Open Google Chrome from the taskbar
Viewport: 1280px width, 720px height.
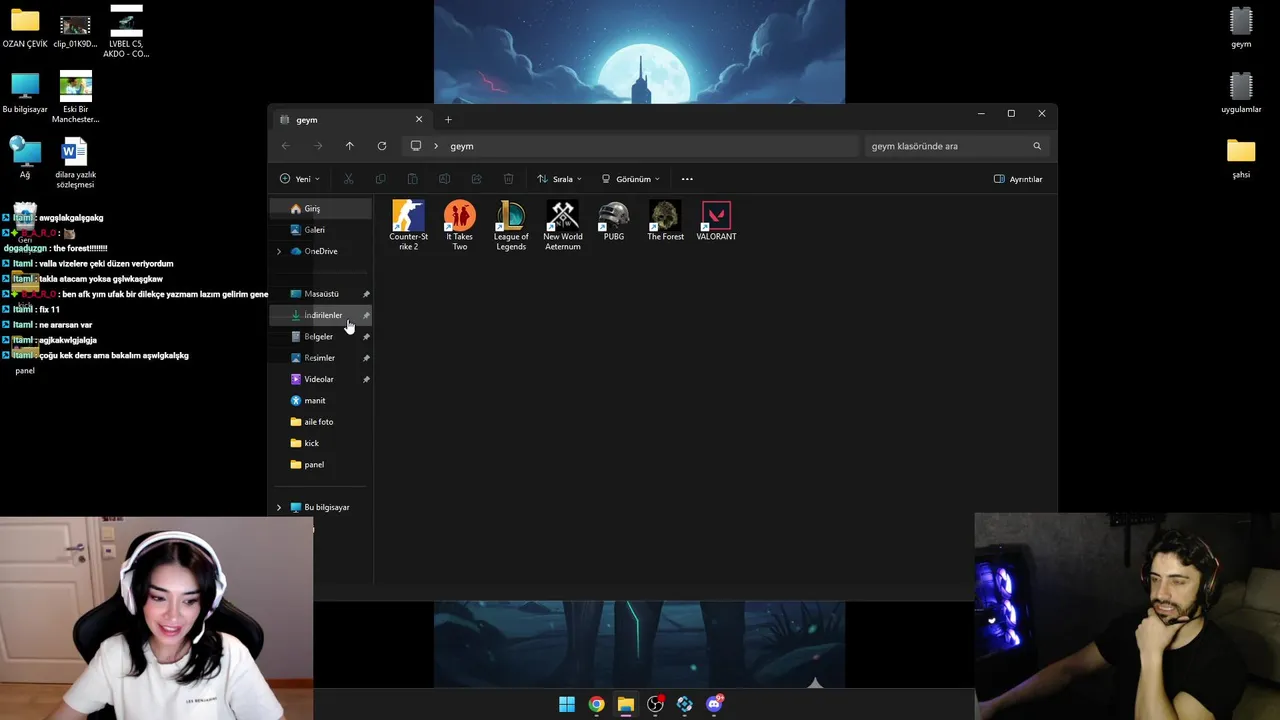596,704
